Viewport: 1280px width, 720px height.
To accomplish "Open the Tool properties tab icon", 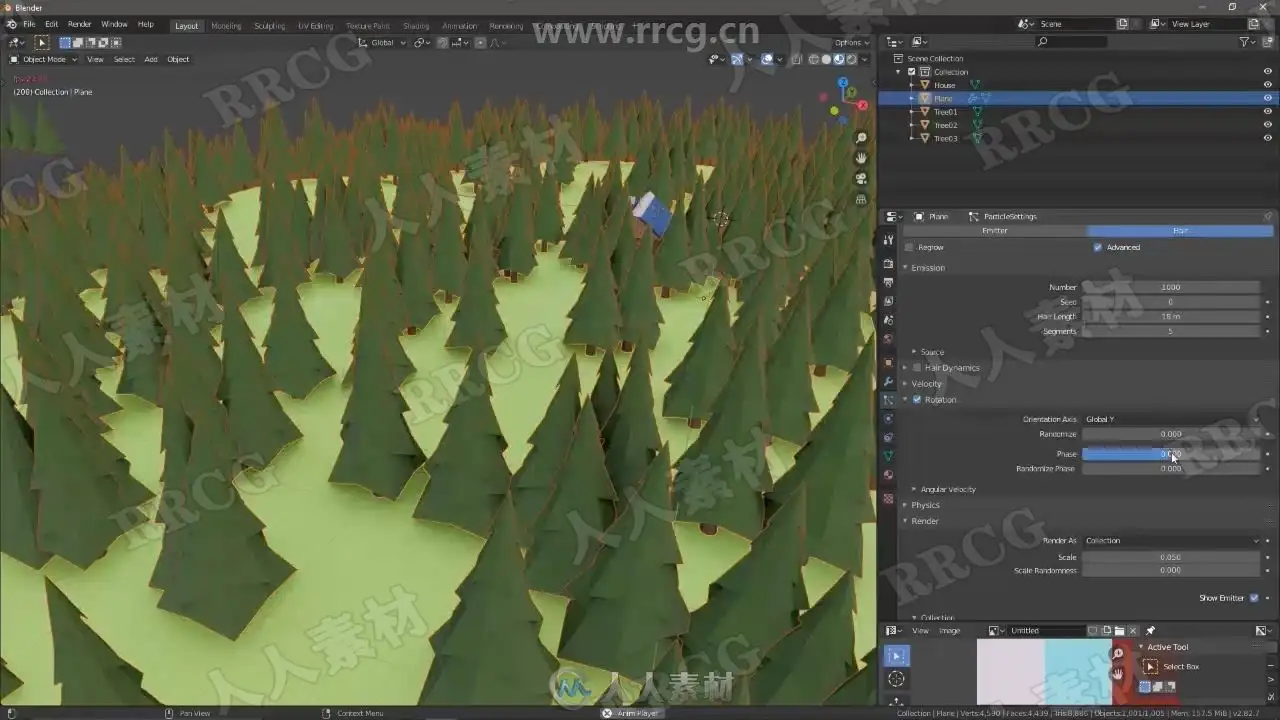I will (888, 241).
